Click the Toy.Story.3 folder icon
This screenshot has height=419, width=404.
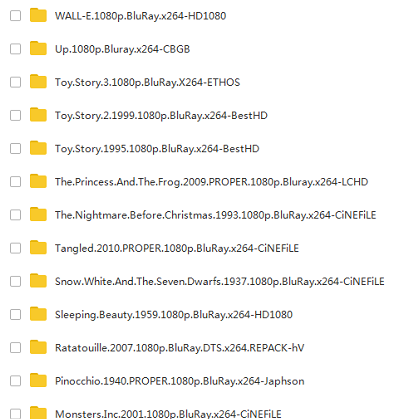[38, 82]
